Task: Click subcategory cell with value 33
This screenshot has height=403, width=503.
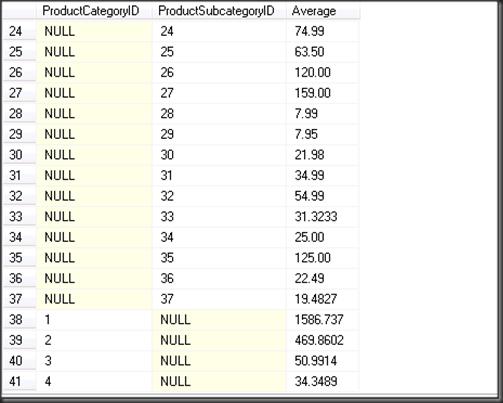Action: 219,217
